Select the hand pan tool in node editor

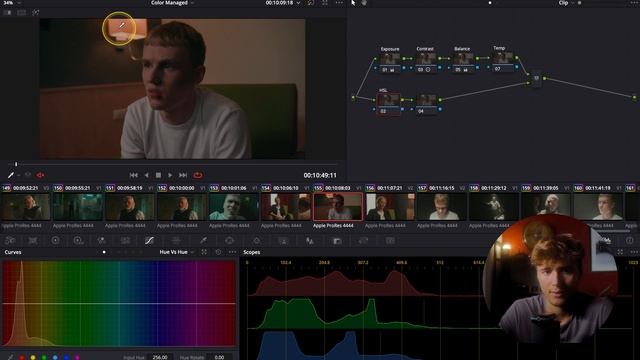pos(364,3)
